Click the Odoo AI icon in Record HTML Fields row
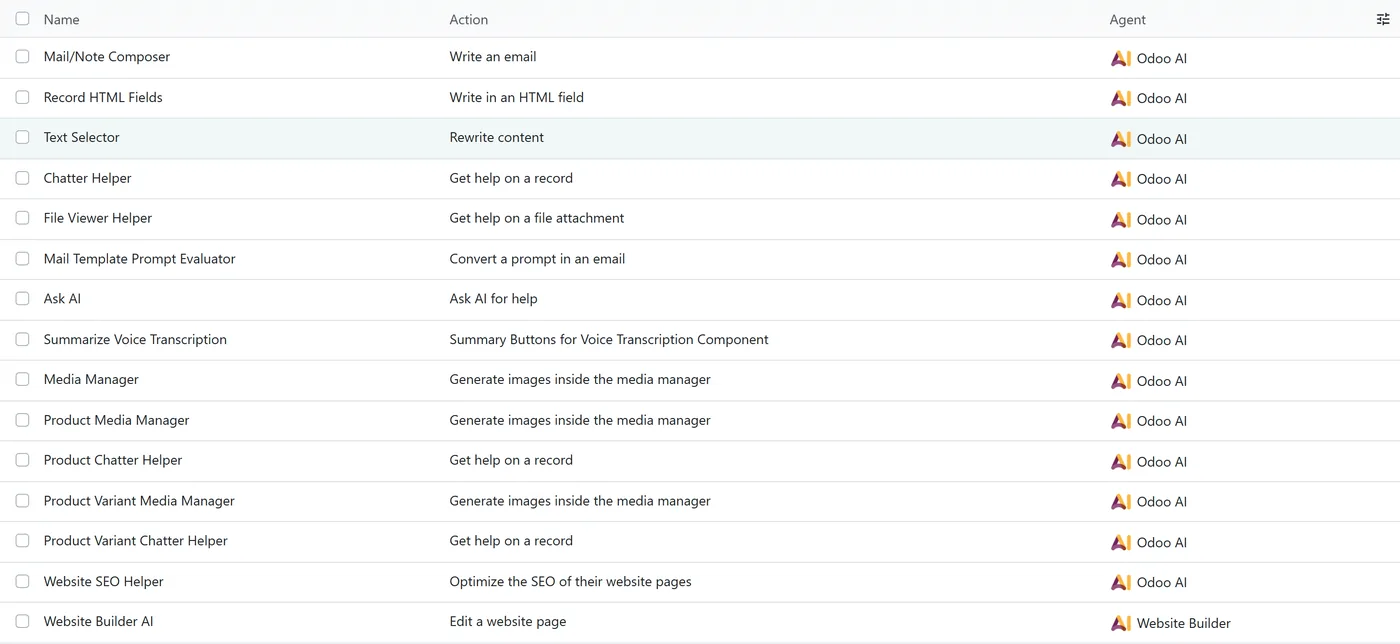1400x644 pixels. [1121, 98]
